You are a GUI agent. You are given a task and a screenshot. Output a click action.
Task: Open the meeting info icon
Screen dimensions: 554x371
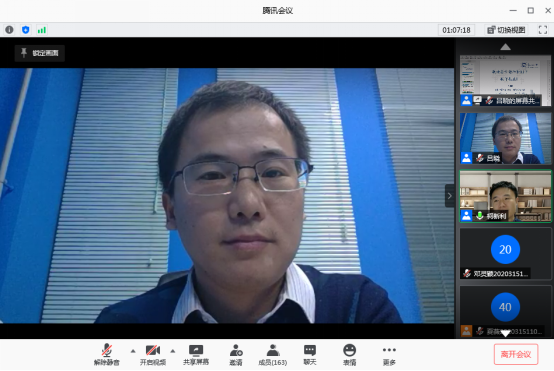coord(10,30)
